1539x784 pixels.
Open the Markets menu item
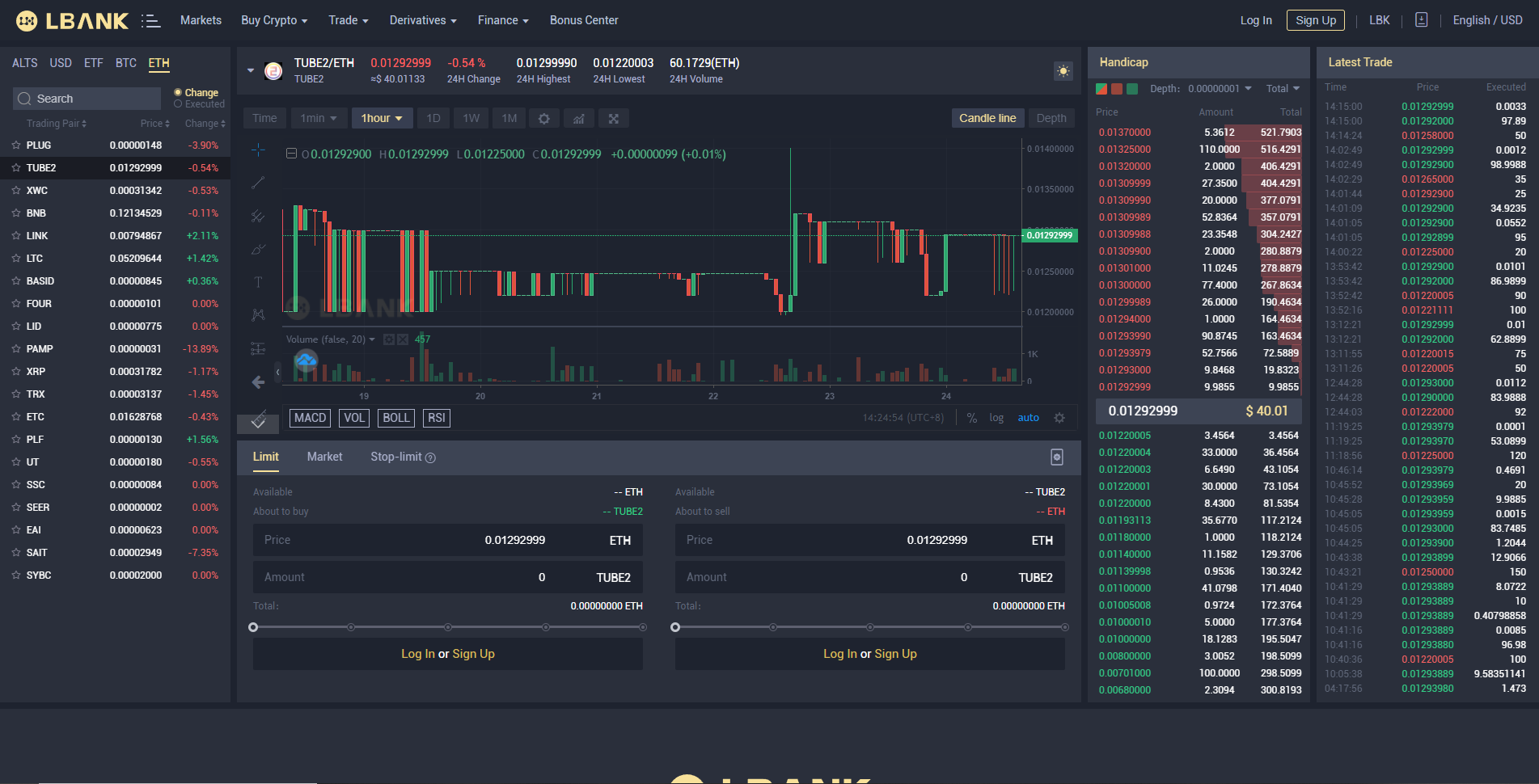click(201, 20)
